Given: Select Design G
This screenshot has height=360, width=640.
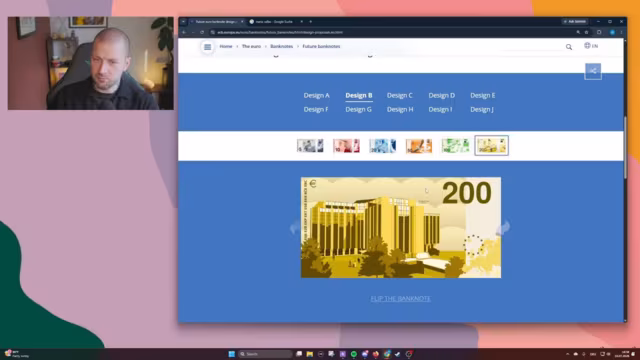Looking at the screenshot, I should (358, 109).
